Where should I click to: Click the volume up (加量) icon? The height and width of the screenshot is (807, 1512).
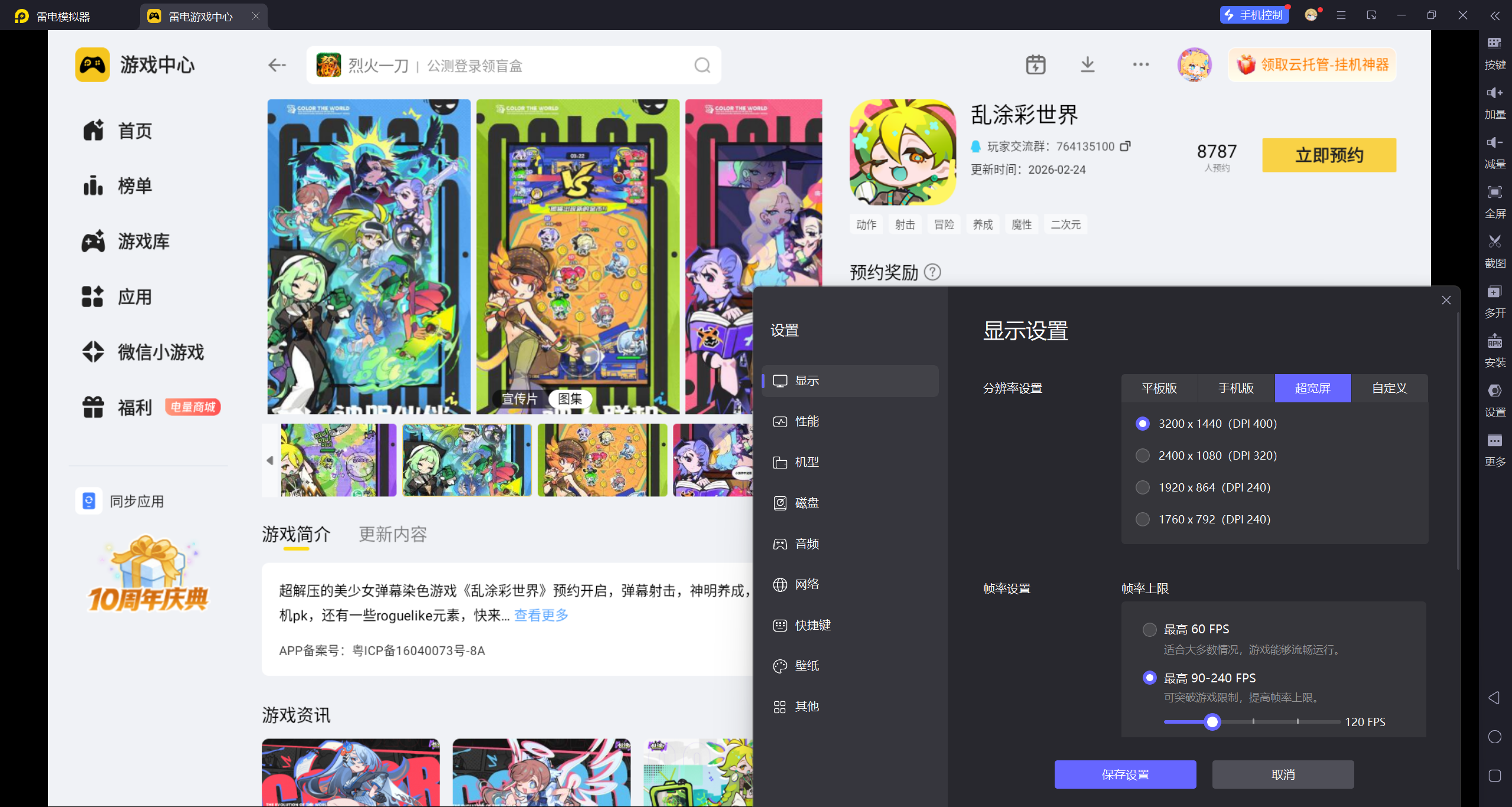click(1494, 93)
